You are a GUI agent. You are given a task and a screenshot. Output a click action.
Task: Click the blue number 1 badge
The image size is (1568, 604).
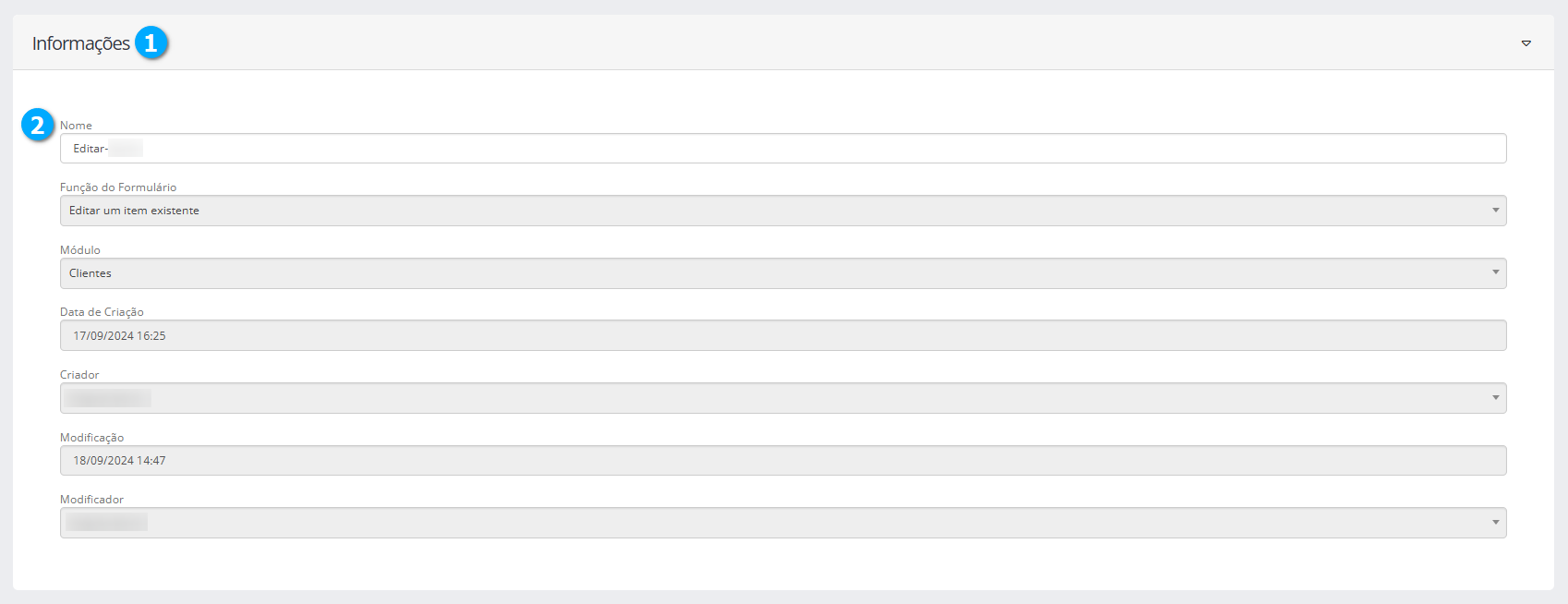click(151, 43)
